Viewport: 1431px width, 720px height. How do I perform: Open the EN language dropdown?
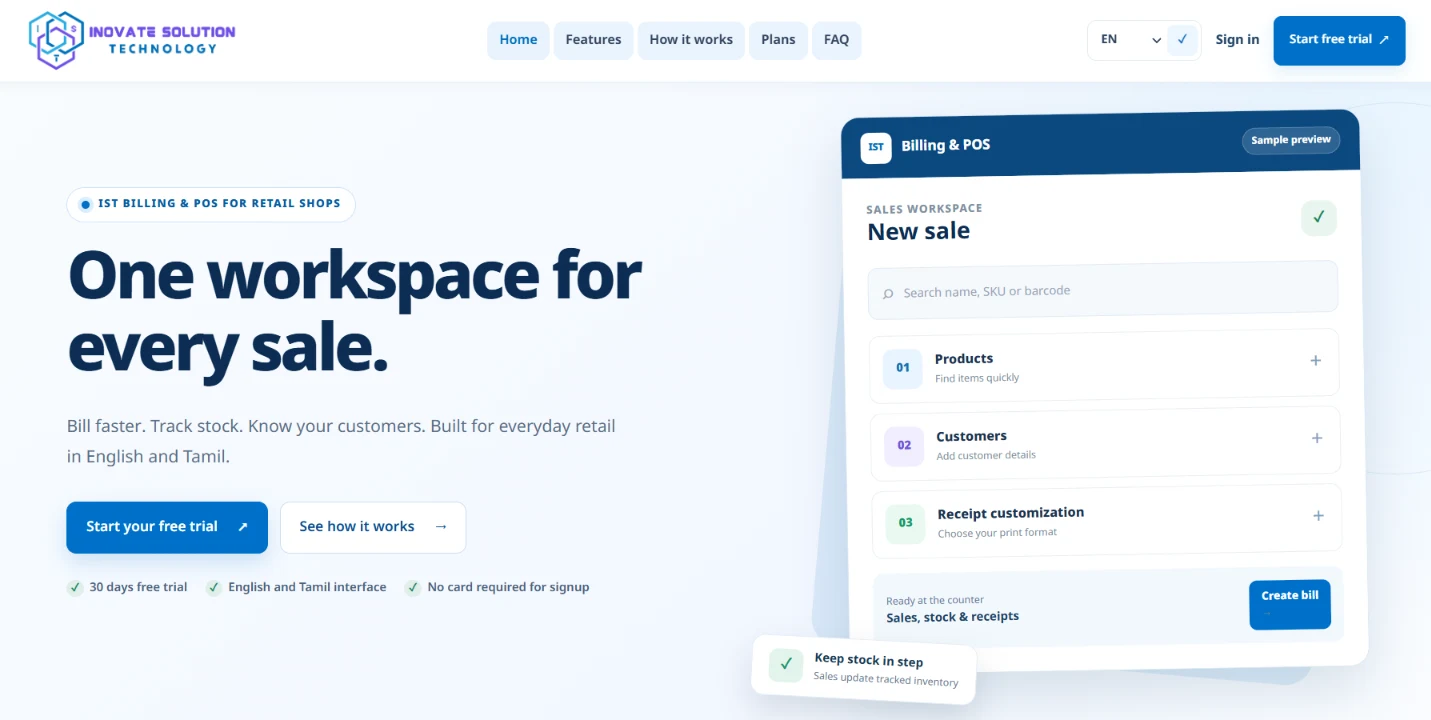pyautogui.click(x=1130, y=40)
